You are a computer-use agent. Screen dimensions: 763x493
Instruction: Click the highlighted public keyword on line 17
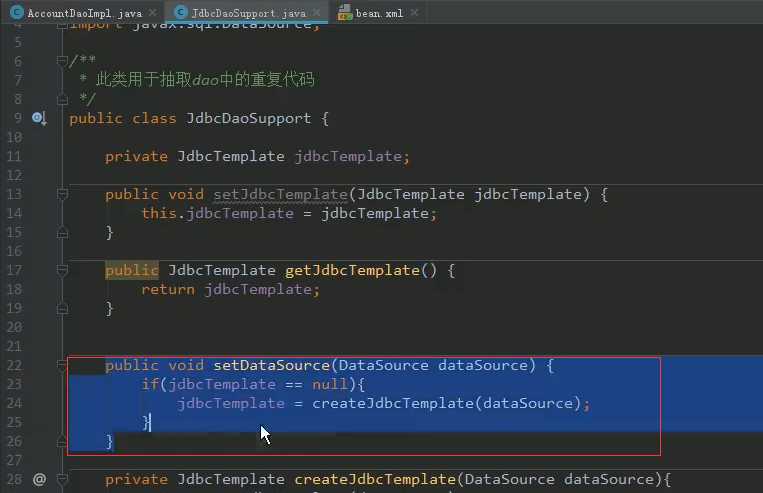(x=132, y=270)
